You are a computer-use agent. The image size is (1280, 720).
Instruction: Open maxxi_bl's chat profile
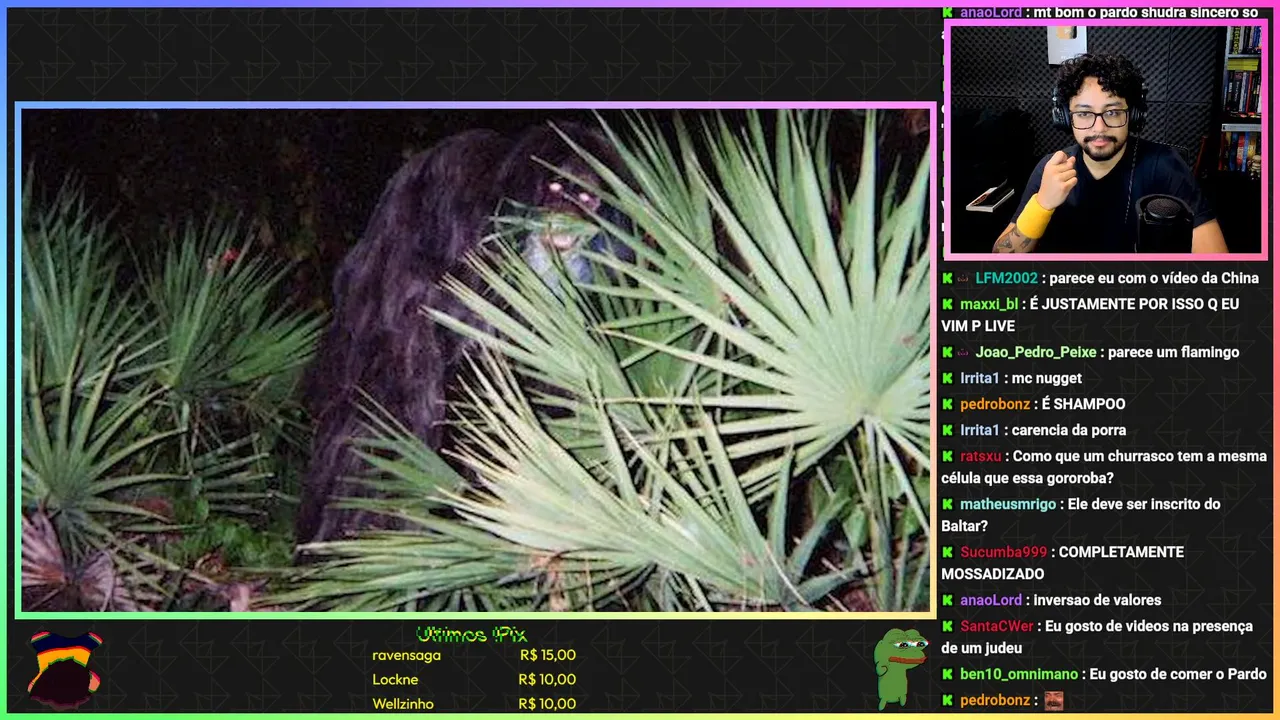(989, 304)
